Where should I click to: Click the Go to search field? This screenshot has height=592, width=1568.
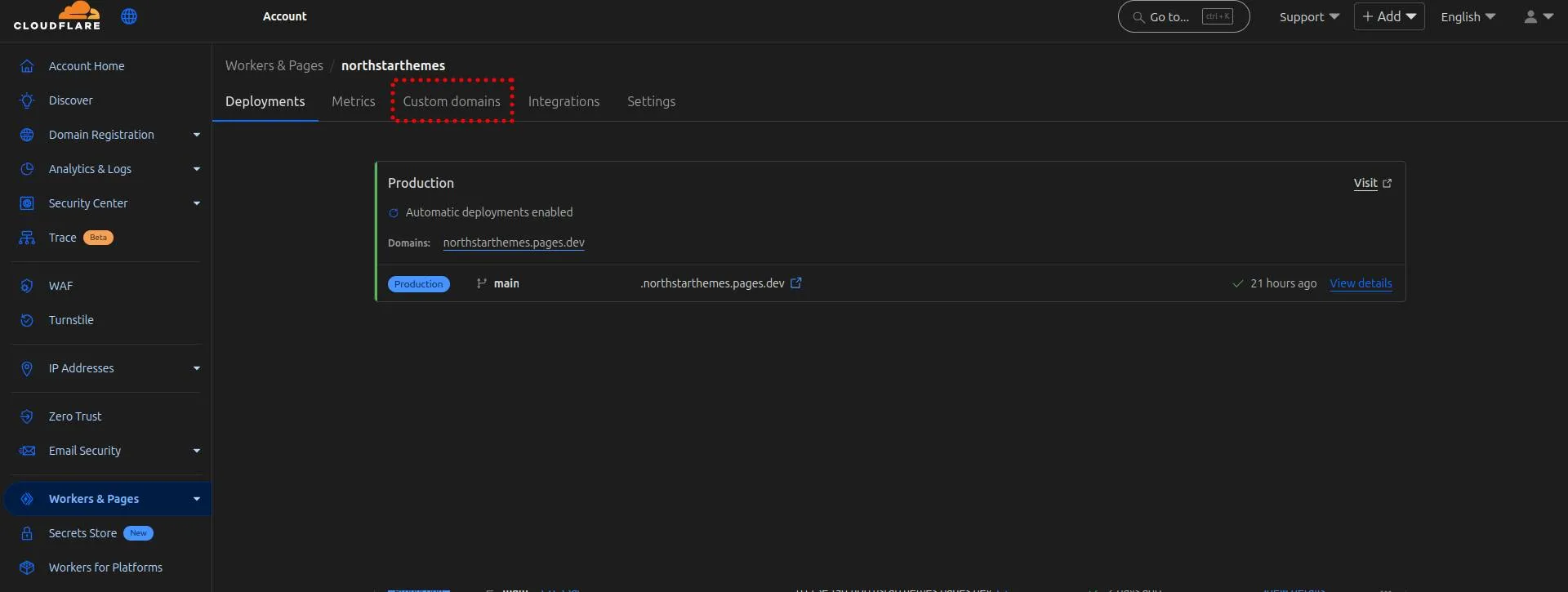tap(1183, 16)
